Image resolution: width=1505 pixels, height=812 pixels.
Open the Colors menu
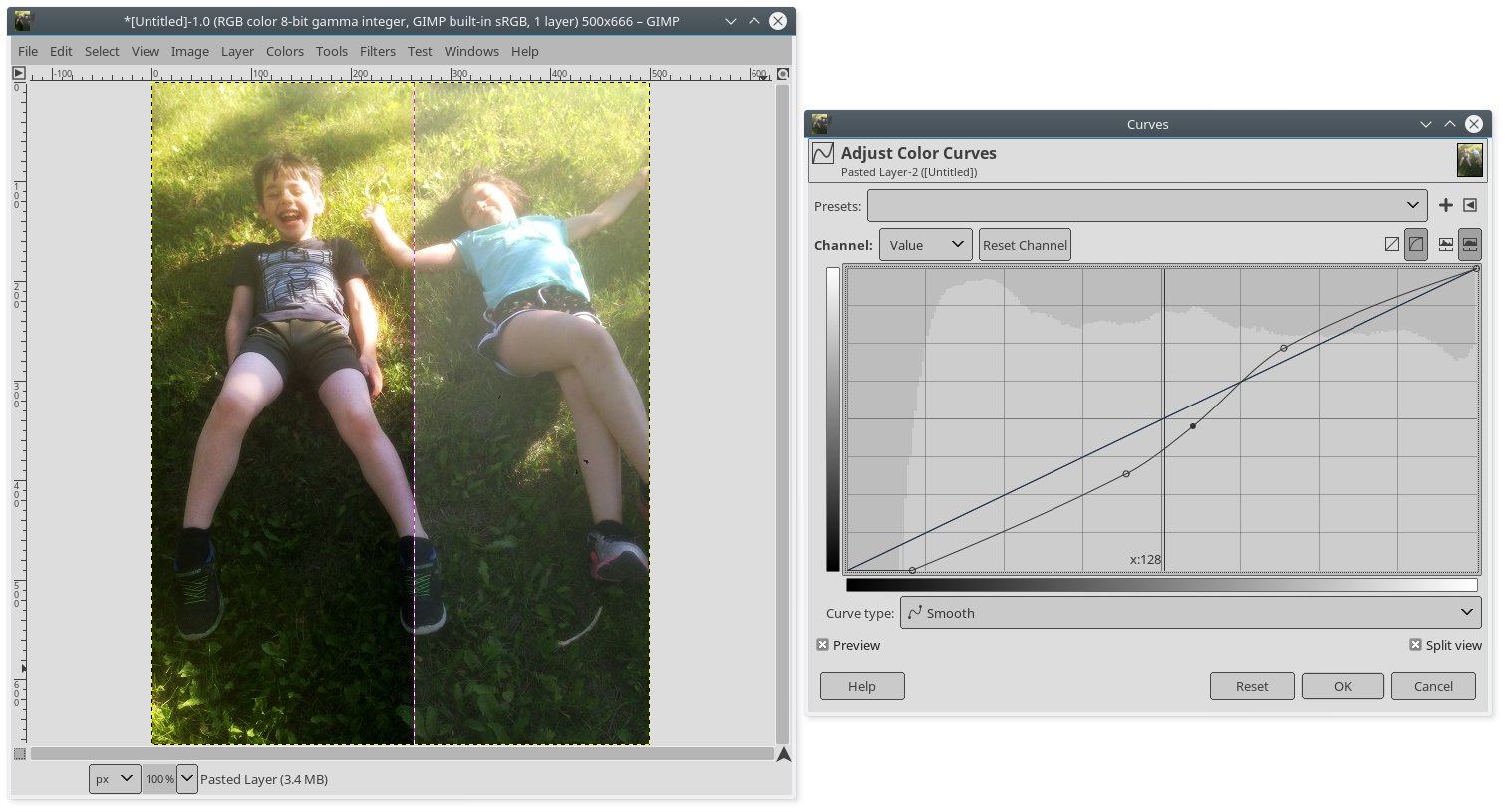pos(284,51)
